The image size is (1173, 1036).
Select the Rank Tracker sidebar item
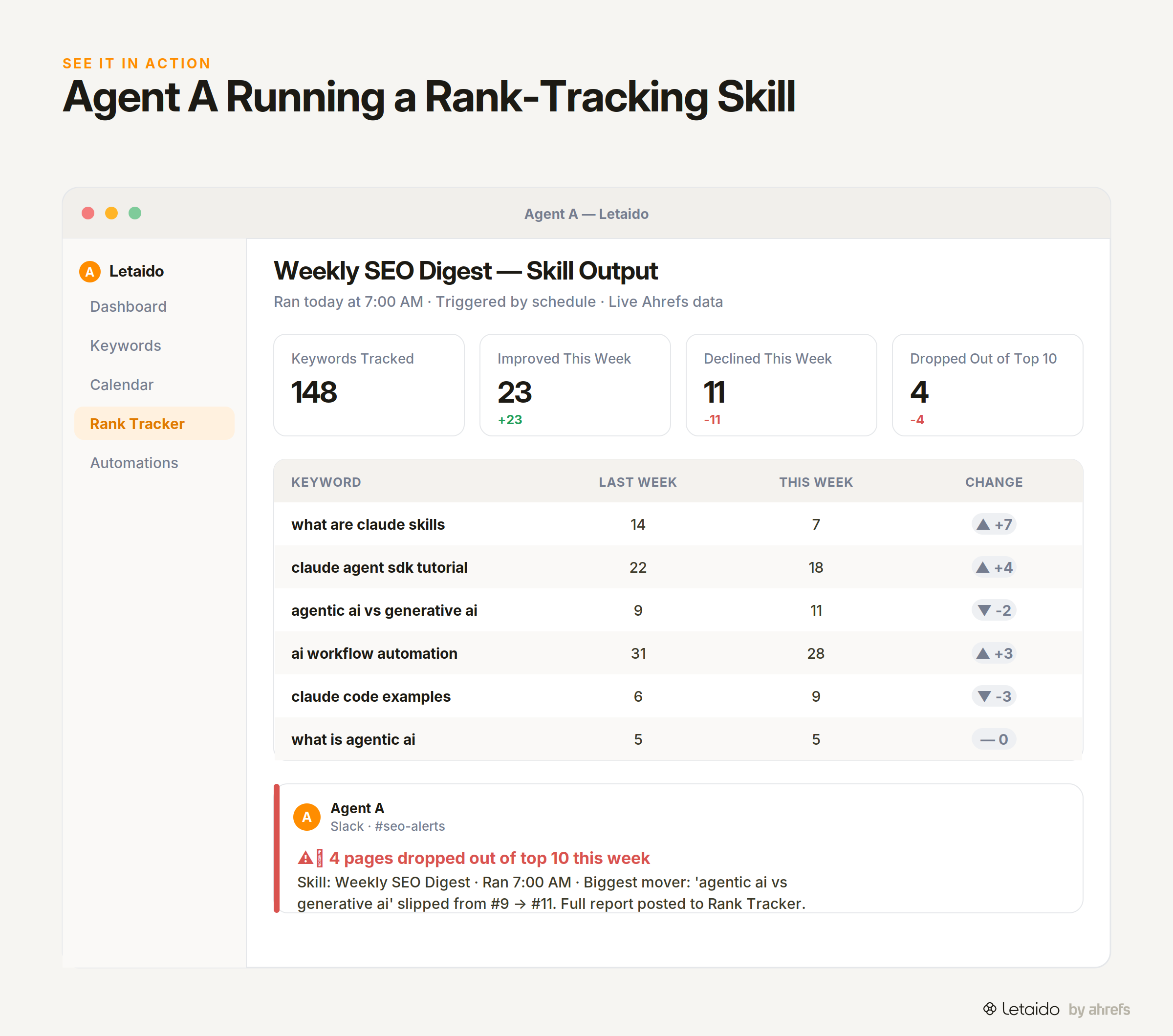[x=154, y=423]
